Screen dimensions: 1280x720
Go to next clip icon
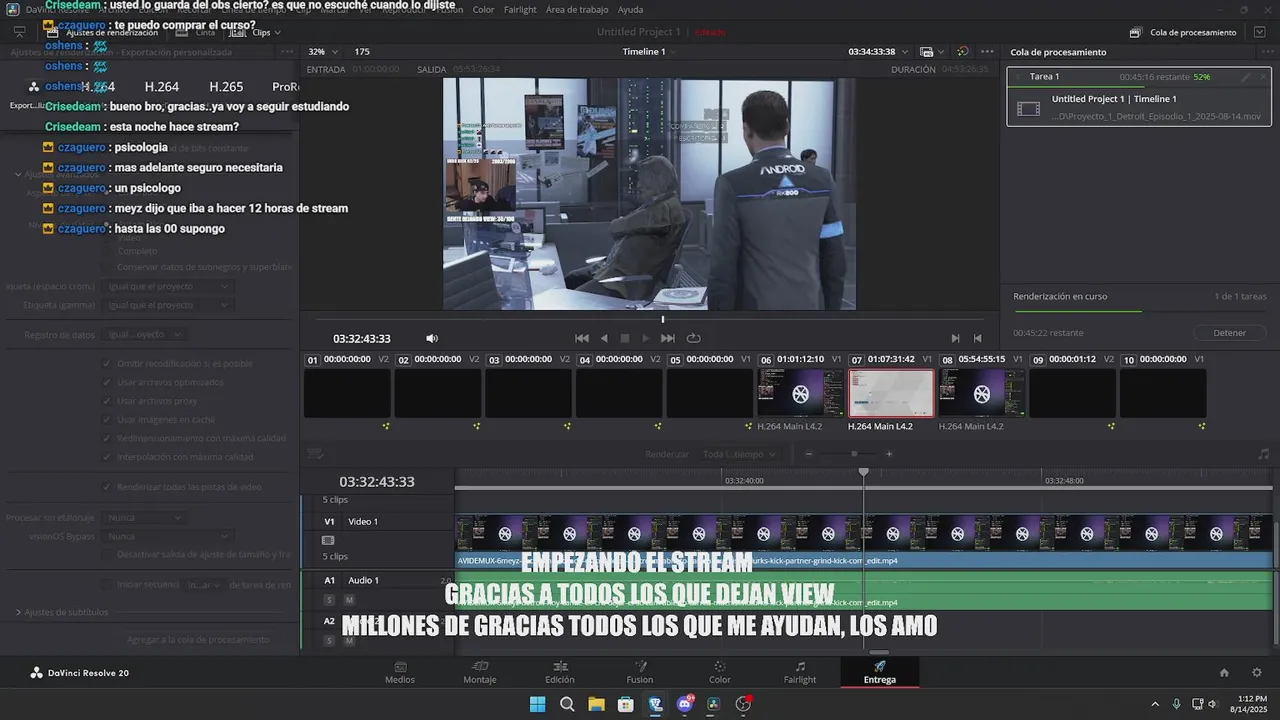pos(955,338)
